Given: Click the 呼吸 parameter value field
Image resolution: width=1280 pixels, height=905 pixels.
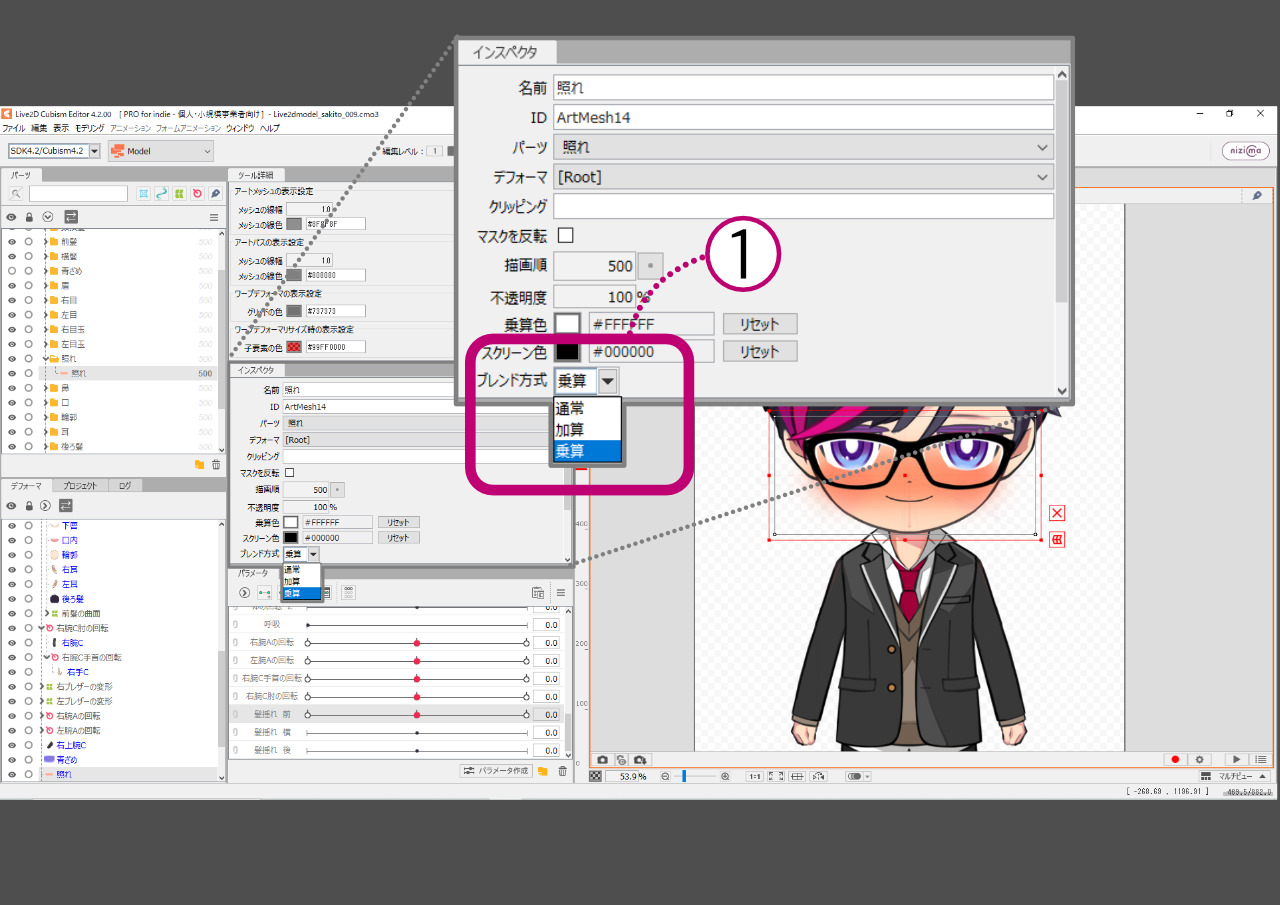Looking at the screenshot, I should [x=546, y=625].
